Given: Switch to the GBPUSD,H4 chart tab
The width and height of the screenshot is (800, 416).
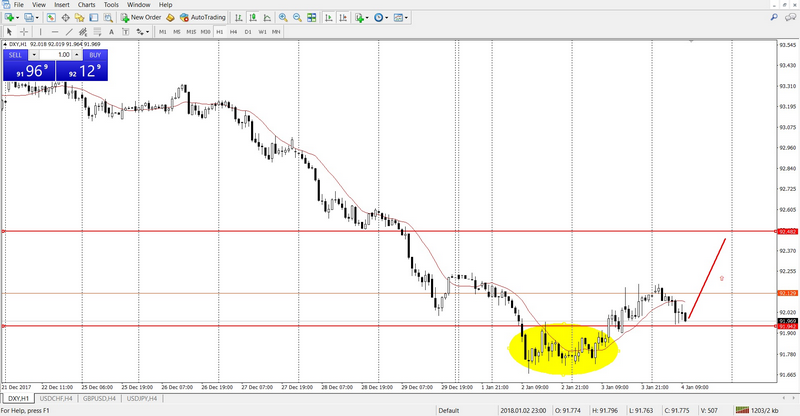Looking at the screenshot, I should coord(97,398).
